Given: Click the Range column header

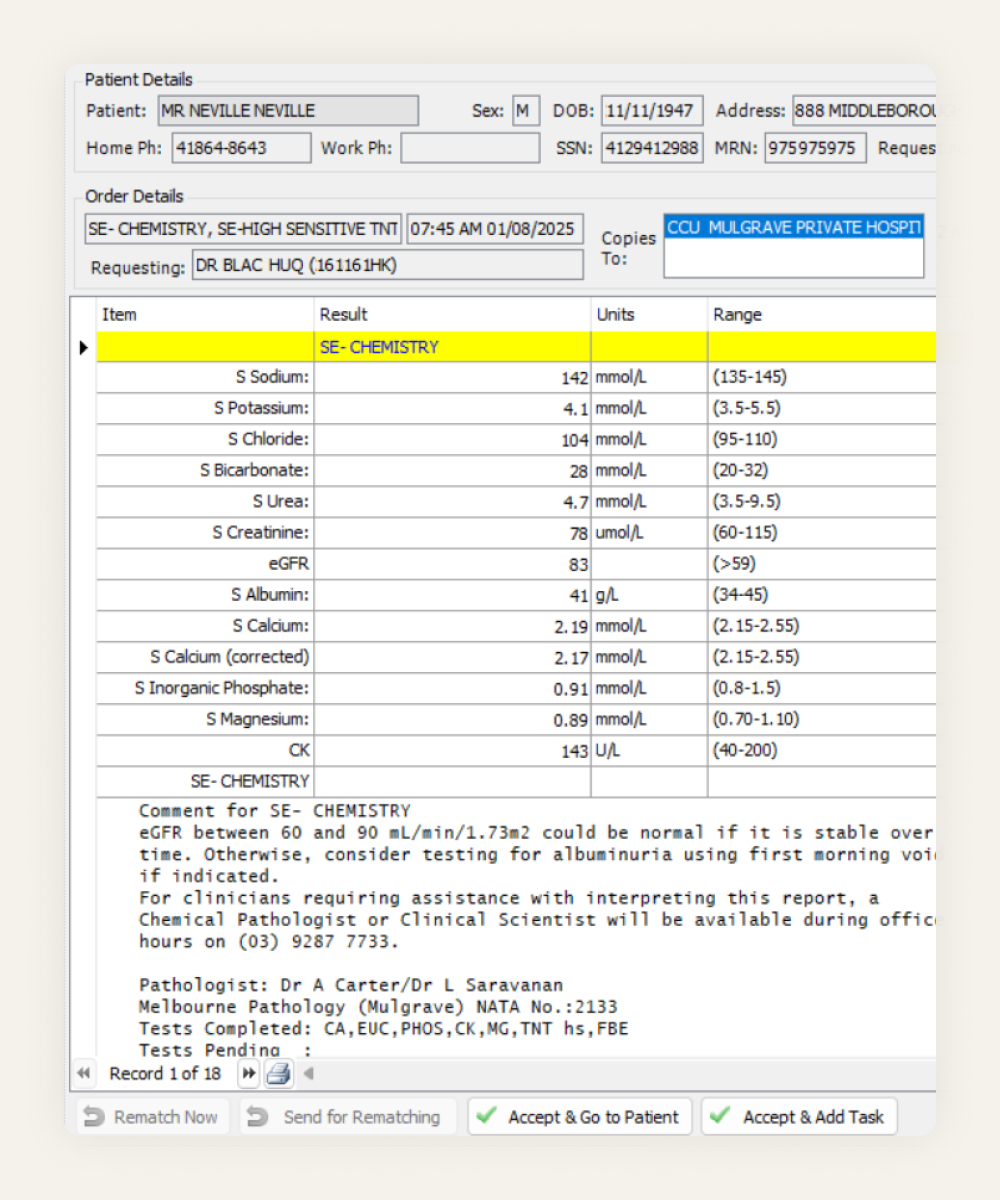Looking at the screenshot, I should coord(822,314).
